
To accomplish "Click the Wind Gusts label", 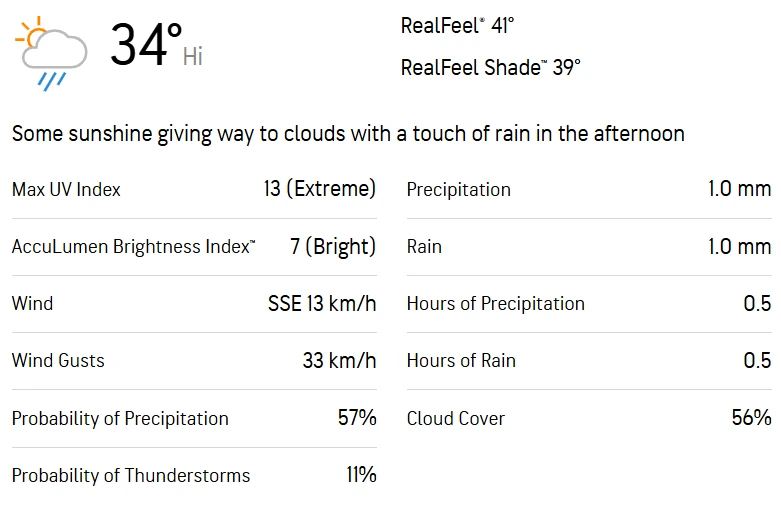I will pos(58,361).
